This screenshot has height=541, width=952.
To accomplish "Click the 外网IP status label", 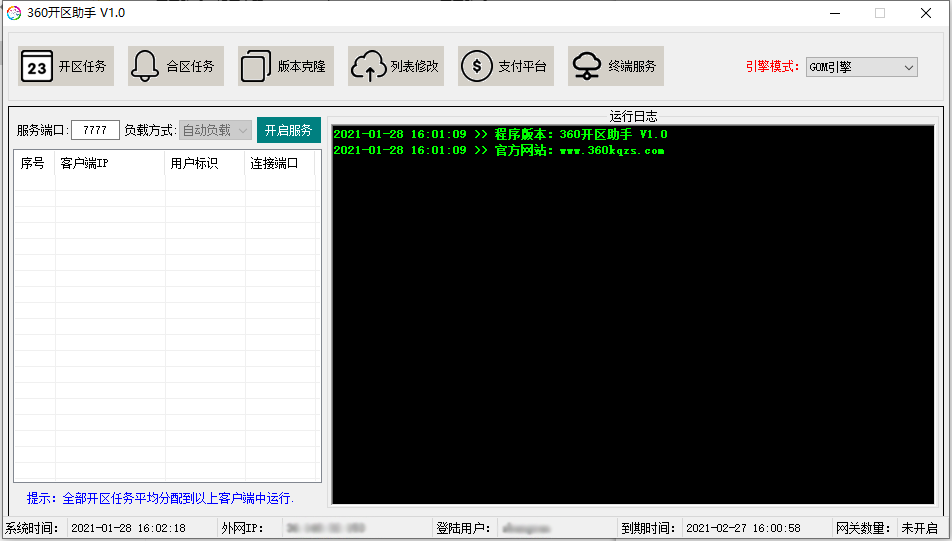I will 242,528.
